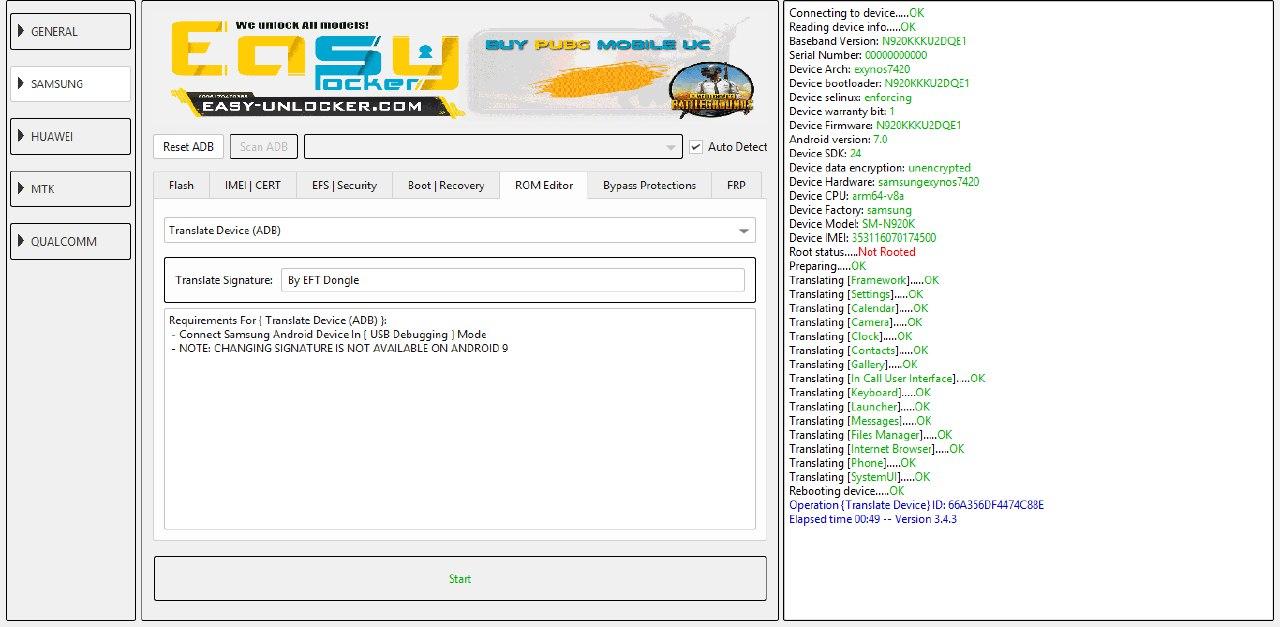The image size is (1280, 627).
Task: Switch to the IMEI | CERT tab
Action: (x=253, y=185)
